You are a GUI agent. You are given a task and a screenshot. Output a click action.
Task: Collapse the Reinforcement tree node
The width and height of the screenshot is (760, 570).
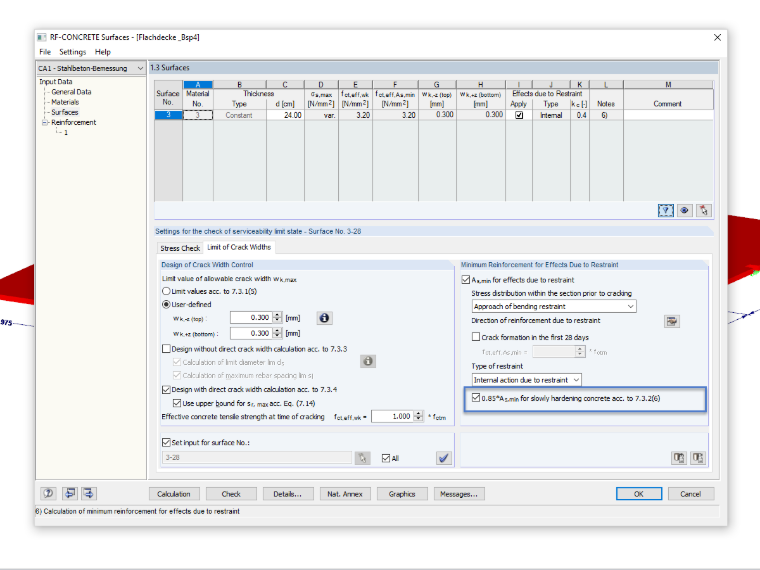coord(45,123)
